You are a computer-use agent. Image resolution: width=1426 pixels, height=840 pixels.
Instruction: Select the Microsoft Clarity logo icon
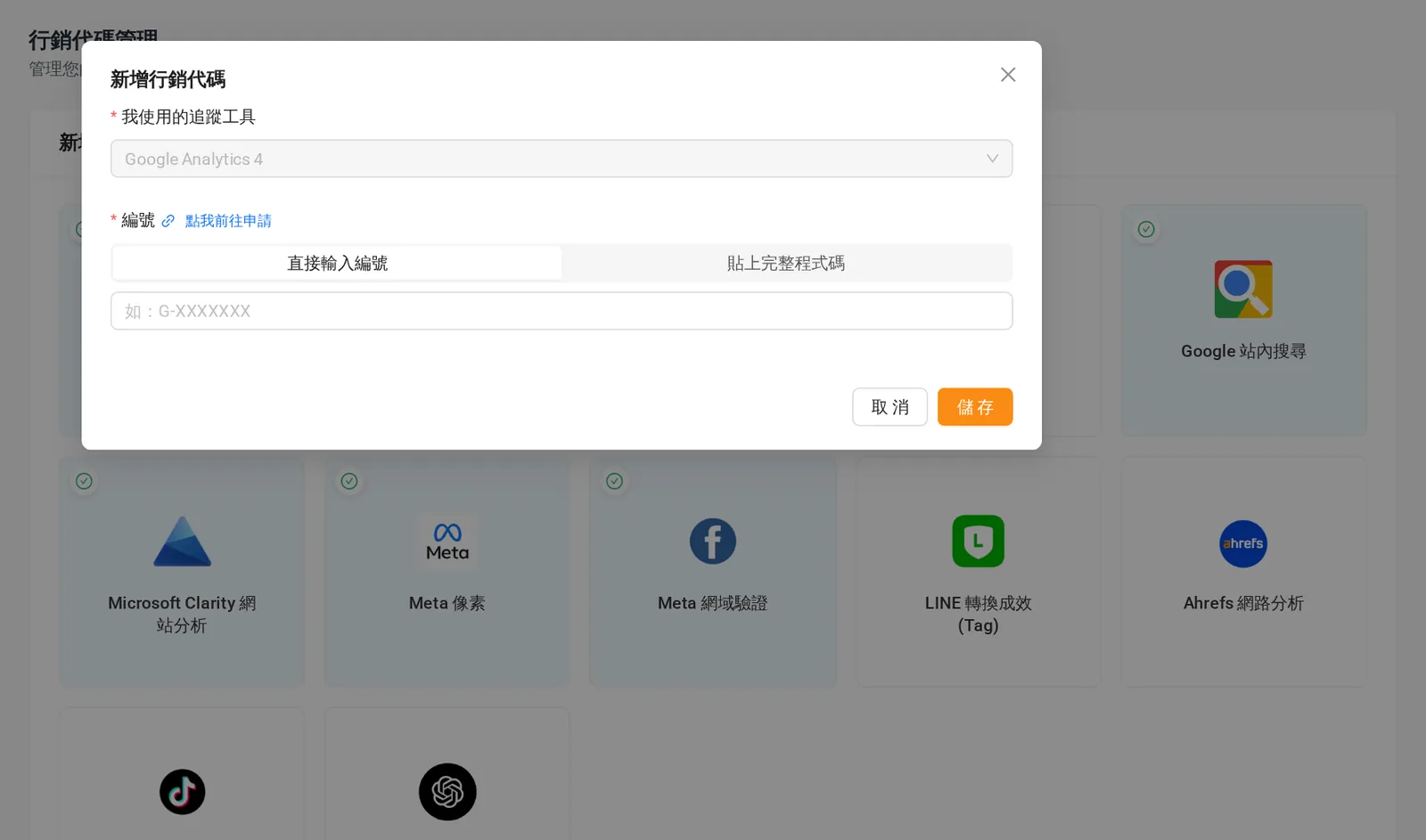(182, 542)
